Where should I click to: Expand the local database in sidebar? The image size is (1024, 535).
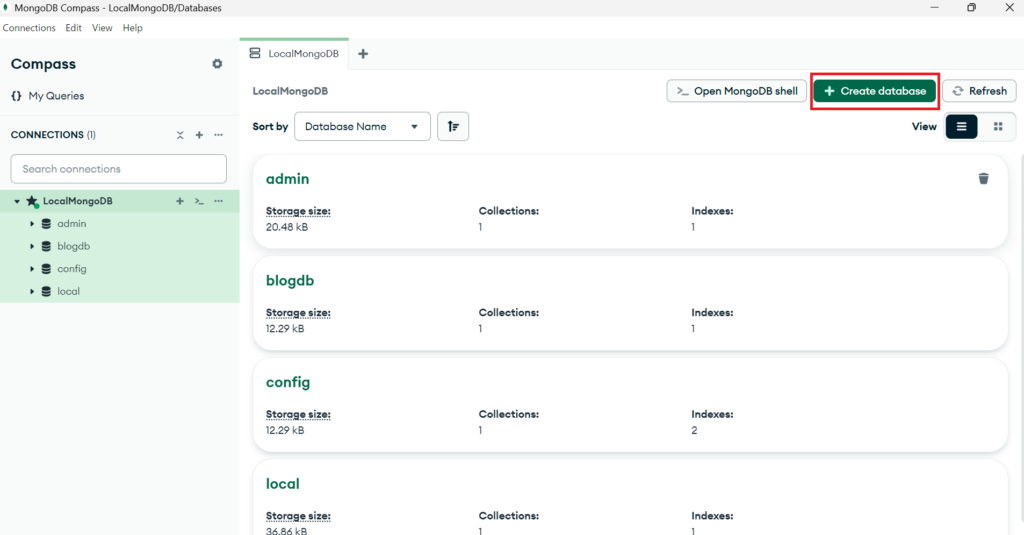(x=32, y=291)
